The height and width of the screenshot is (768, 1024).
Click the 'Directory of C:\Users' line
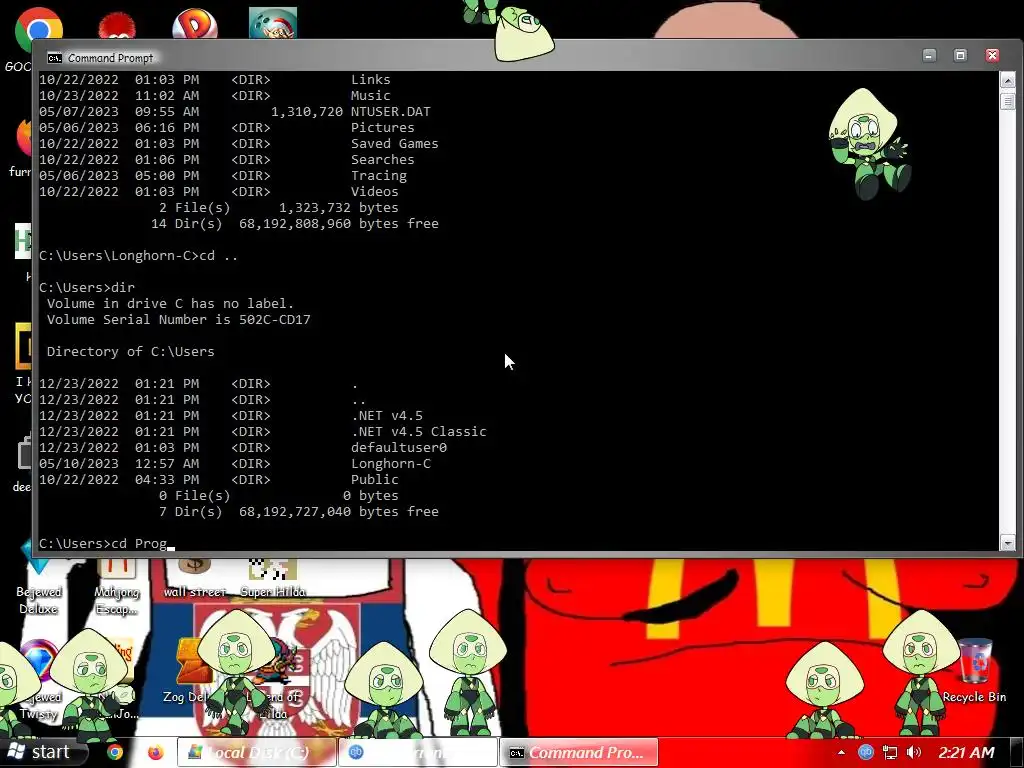coord(130,351)
